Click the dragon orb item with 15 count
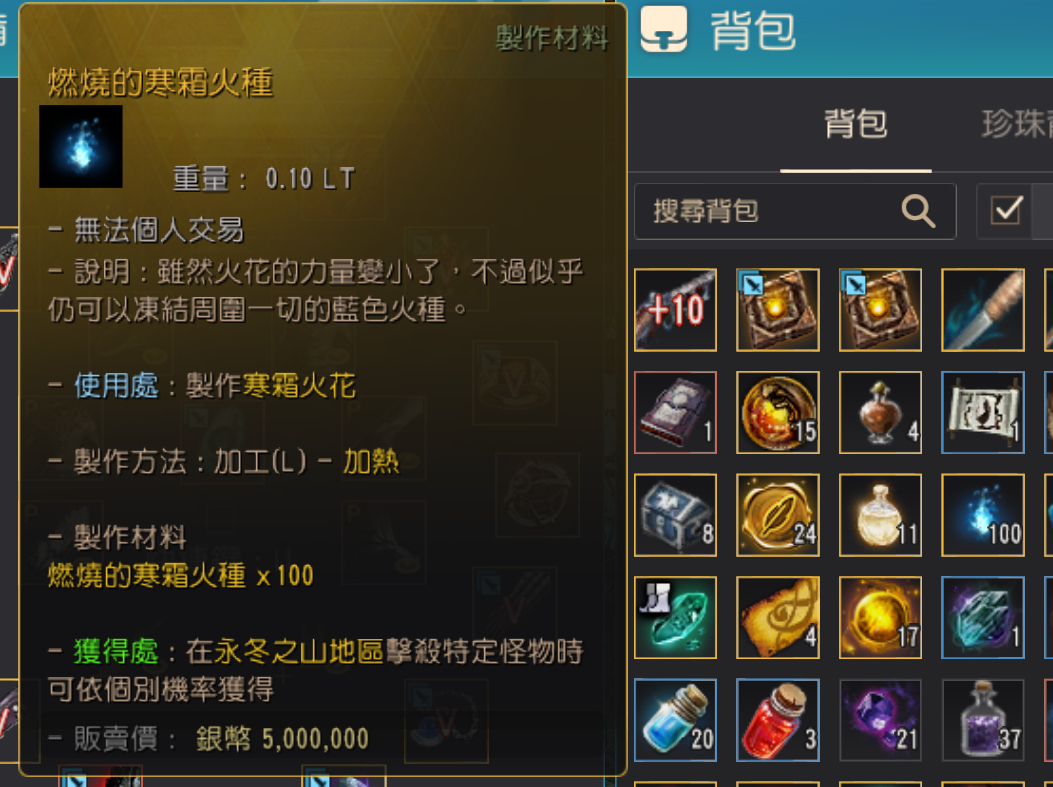 click(778, 412)
